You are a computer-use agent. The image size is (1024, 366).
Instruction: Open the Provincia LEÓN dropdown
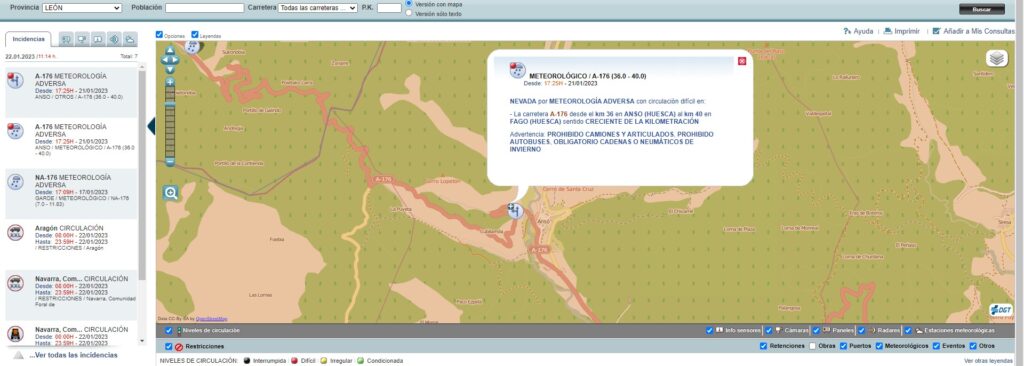(82, 8)
